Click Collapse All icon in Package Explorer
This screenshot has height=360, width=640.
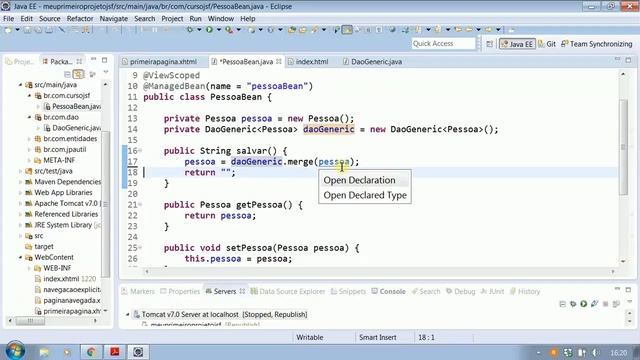click(x=67, y=74)
